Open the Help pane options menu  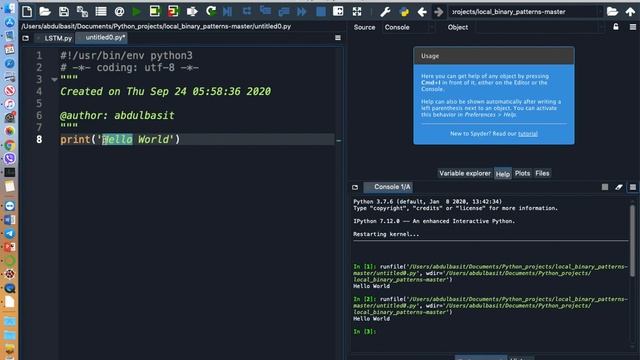coord(633,27)
